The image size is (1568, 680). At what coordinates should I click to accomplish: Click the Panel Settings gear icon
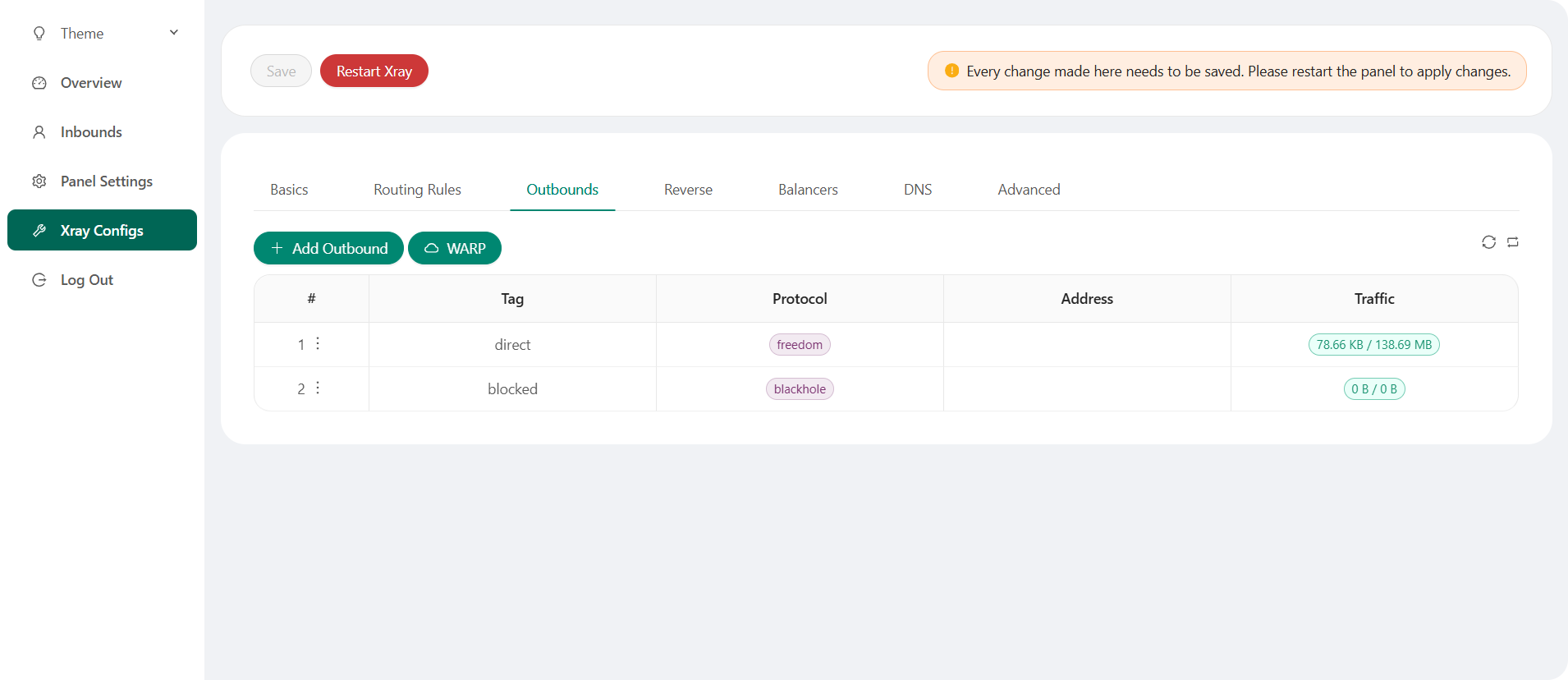click(x=39, y=181)
